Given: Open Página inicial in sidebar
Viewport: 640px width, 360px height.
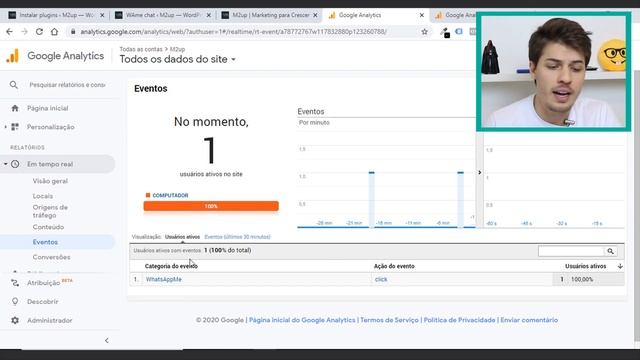Looking at the screenshot, I should pyautogui.click(x=47, y=108).
